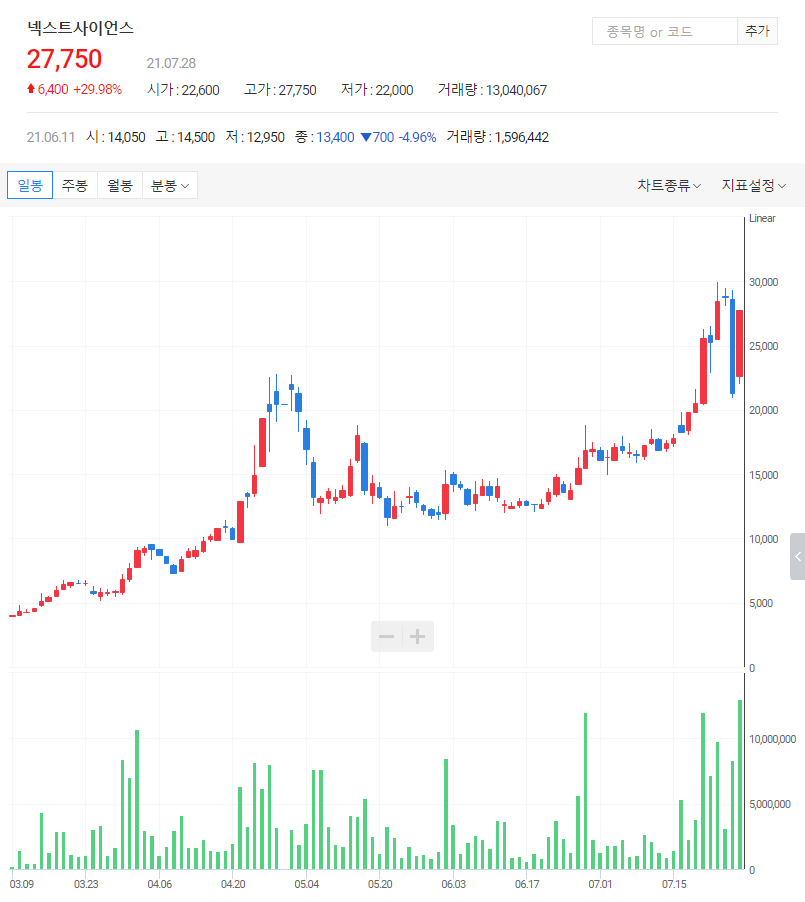Click the 추가 add button
Viewport: 805px width, 902px height.
[757, 31]
